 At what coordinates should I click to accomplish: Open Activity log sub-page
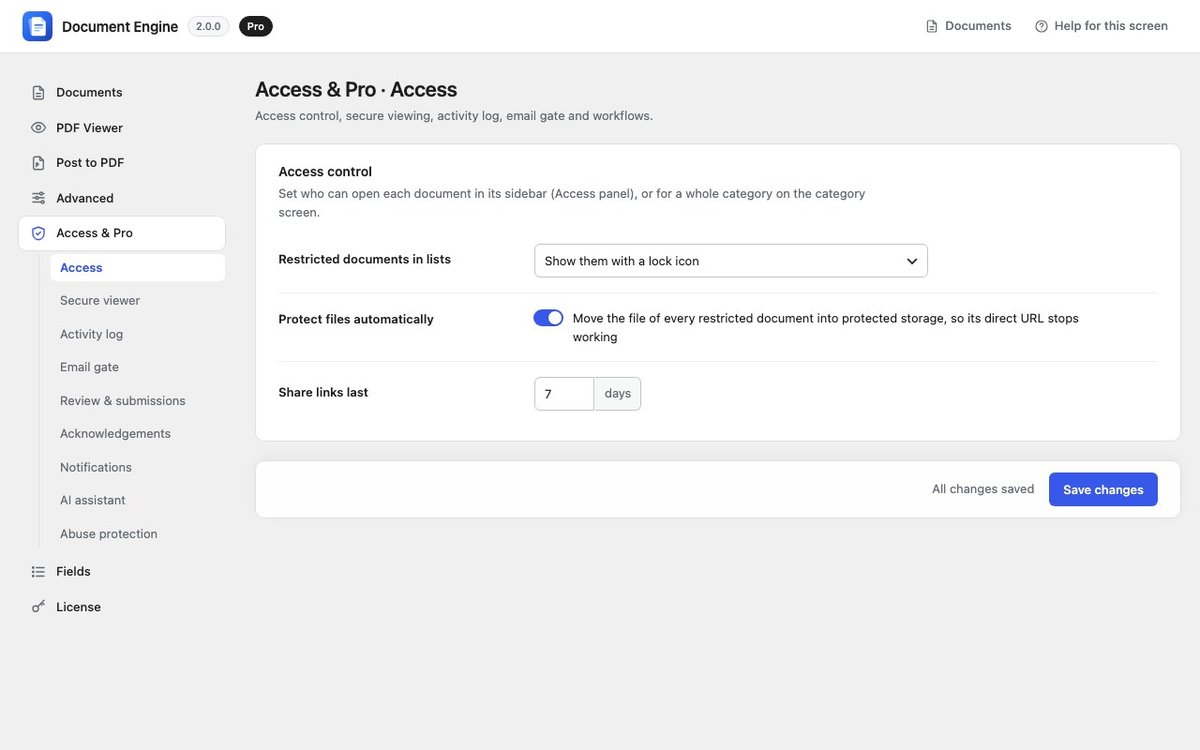pos(138,334)
